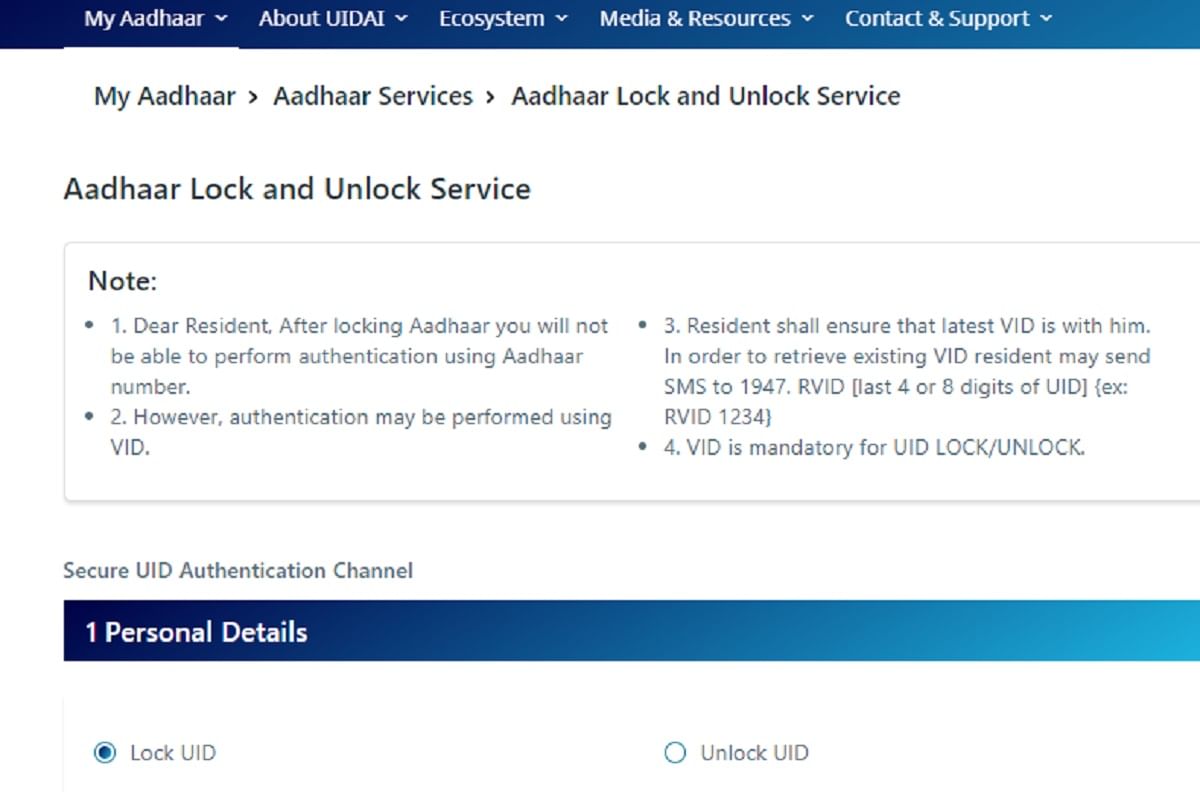Expand the Media & Resources dropdown chevron
This screenshot has height=792, width=1200.
[807, 18]
